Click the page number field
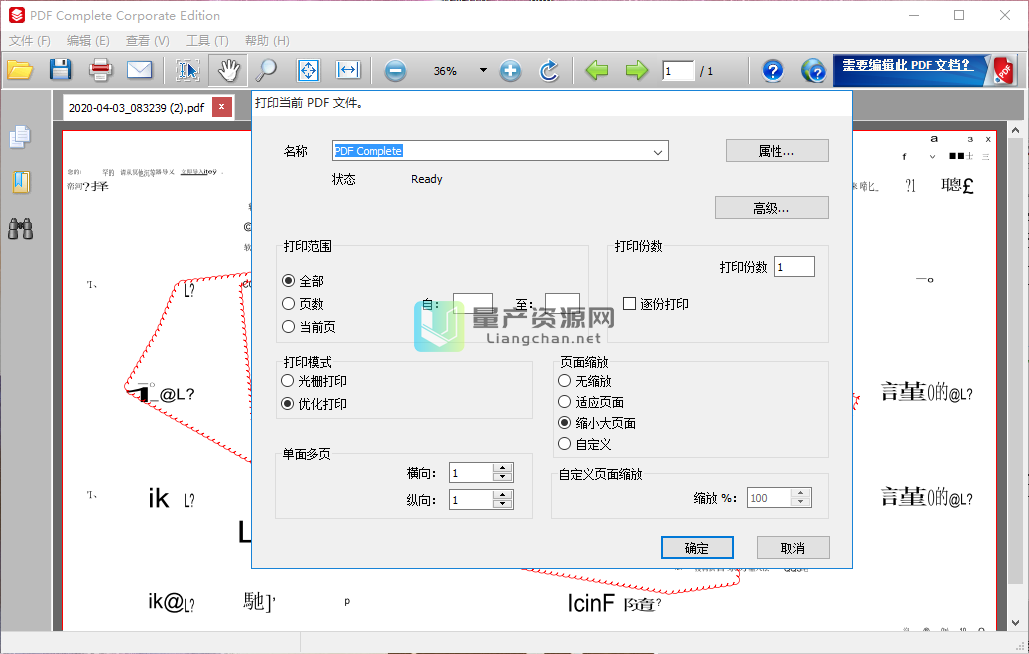Screen dimensions: 1029x654 pyautogui.click(x=678, y=71)
